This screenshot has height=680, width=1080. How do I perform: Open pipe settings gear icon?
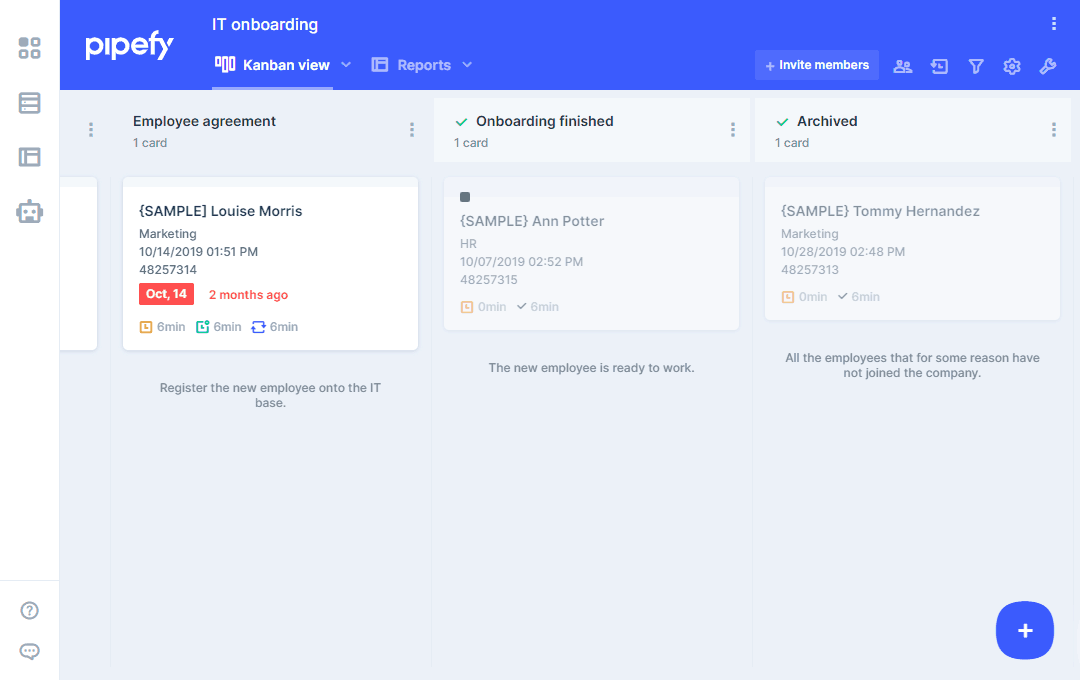[1012, 66]
